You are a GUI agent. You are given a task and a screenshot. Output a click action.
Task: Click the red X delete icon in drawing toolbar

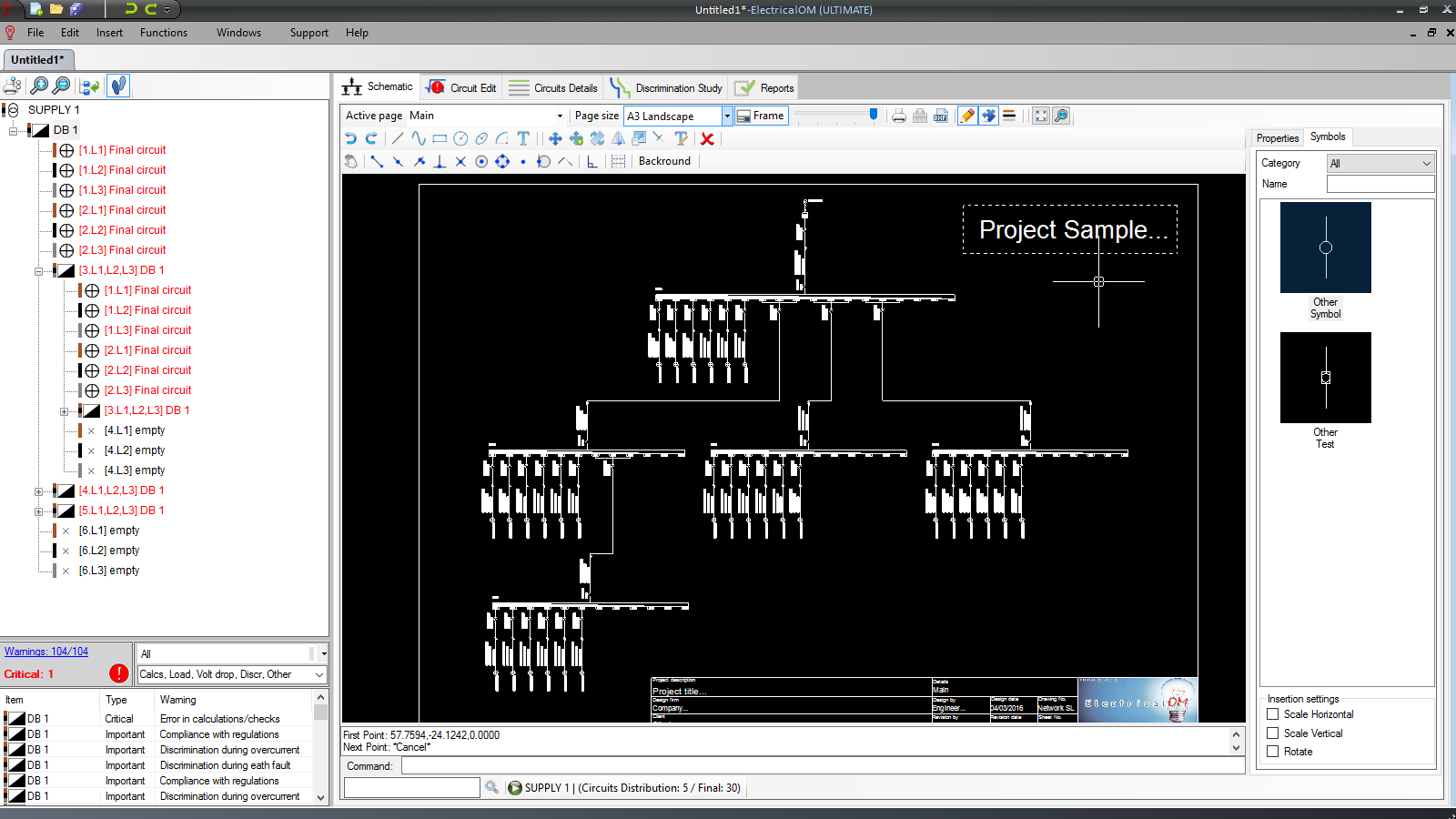click(x=707, y=139)
